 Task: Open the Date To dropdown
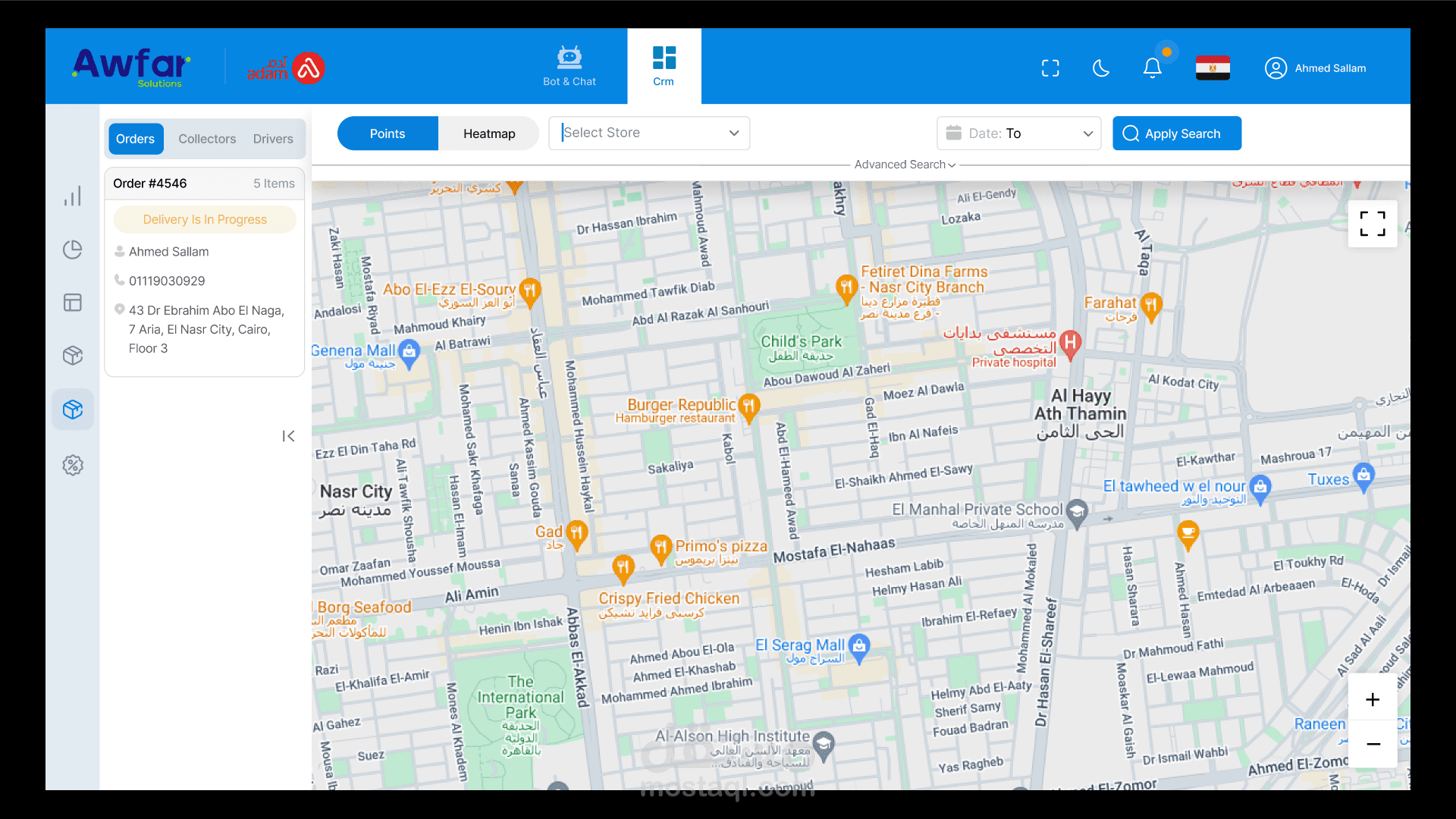click(x=1018, y=133)
